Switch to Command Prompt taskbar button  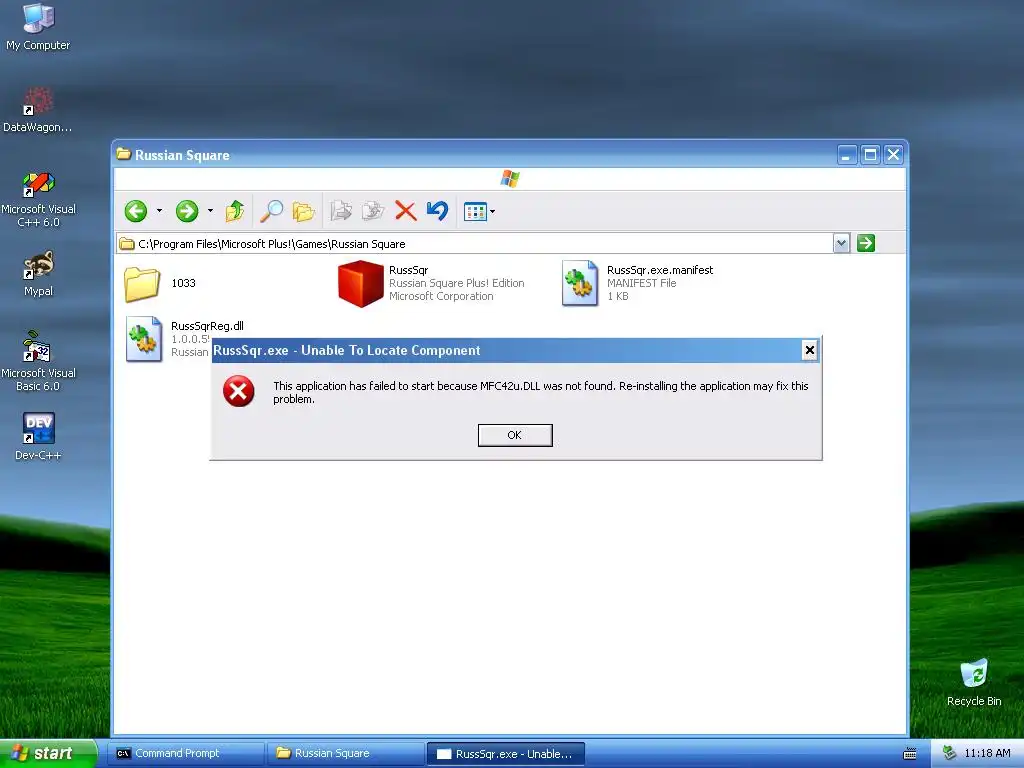[x=186, y=754]
